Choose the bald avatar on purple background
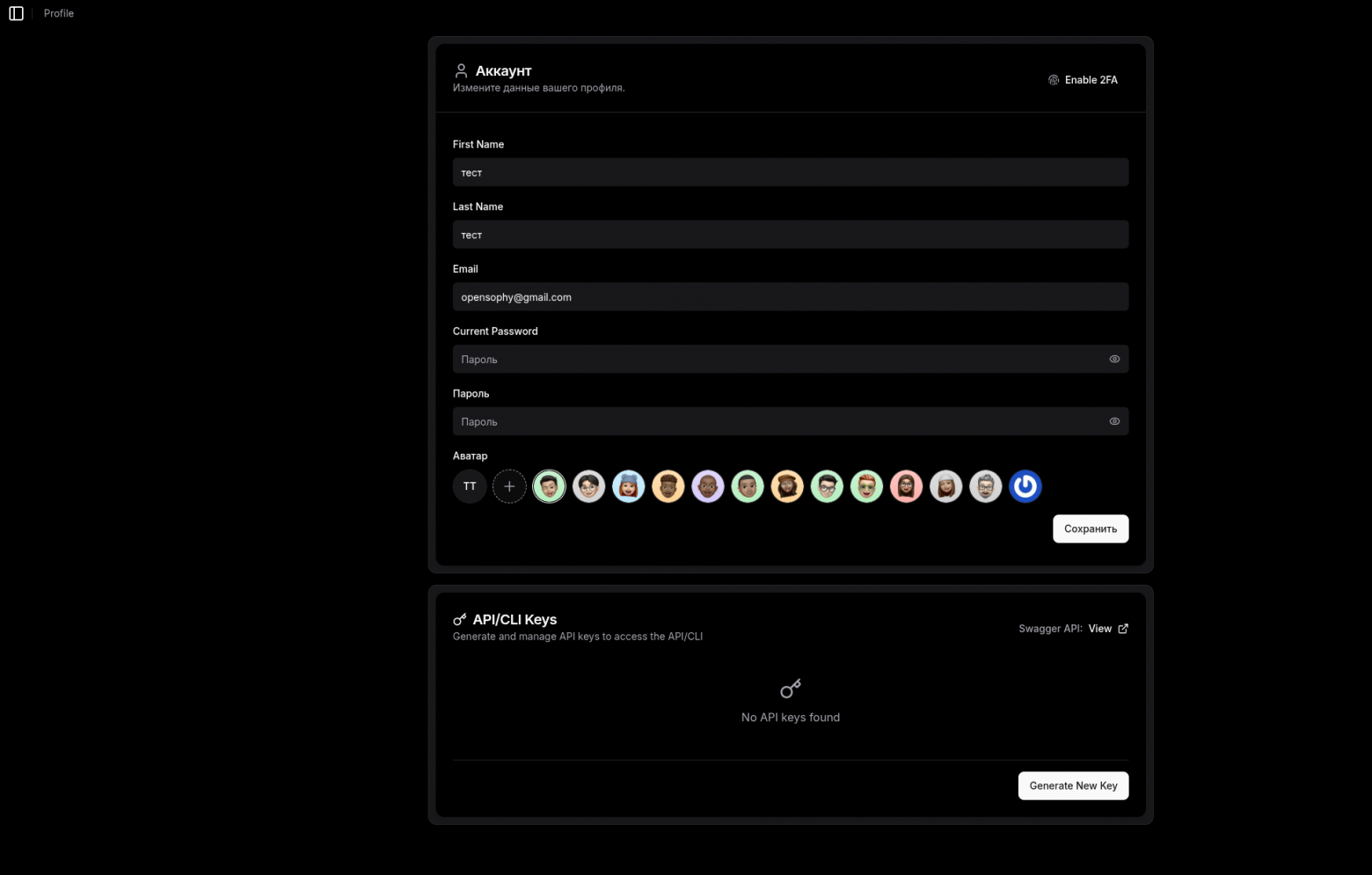 coord(707,486)
